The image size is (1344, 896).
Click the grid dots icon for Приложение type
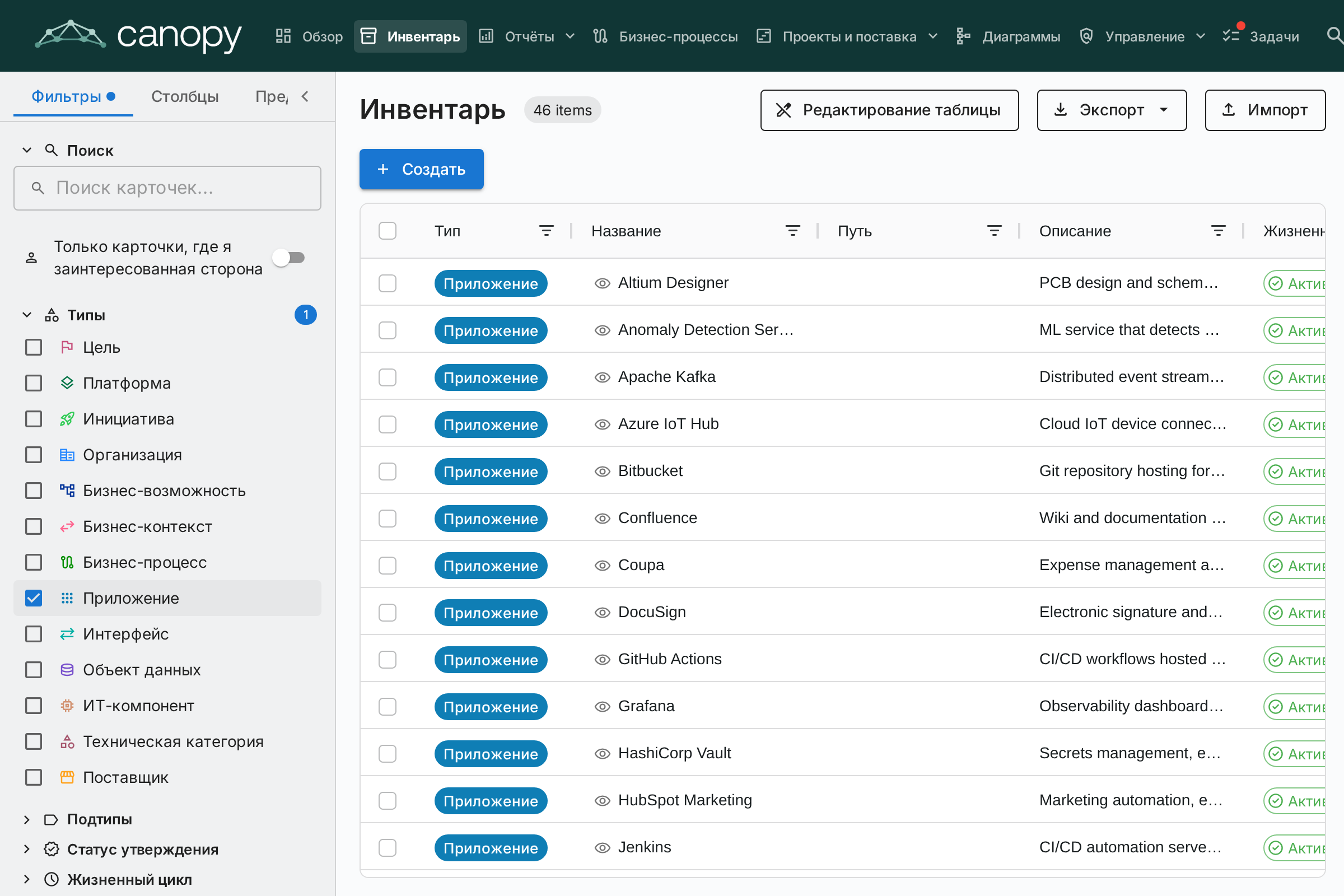tap(67, 598)
